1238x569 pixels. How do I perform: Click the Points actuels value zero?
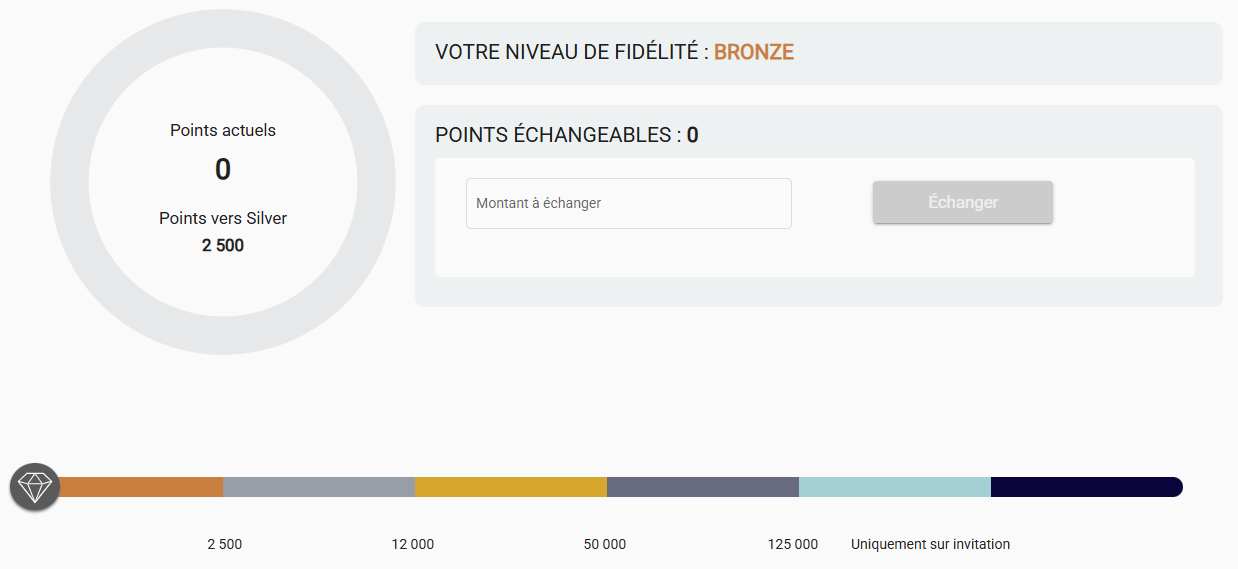(x=223, y=169)
